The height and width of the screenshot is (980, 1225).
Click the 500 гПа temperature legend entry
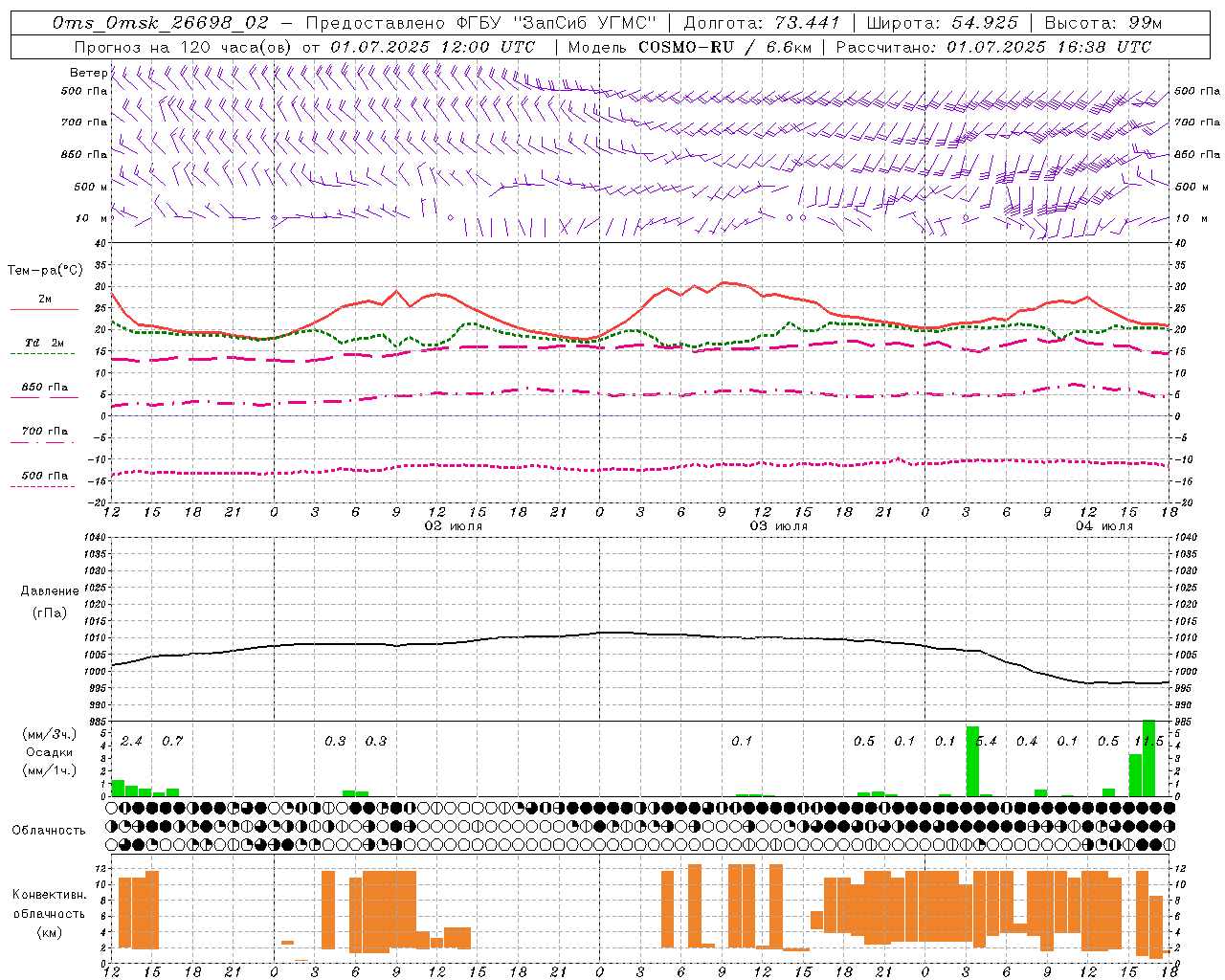coord(45,476)
